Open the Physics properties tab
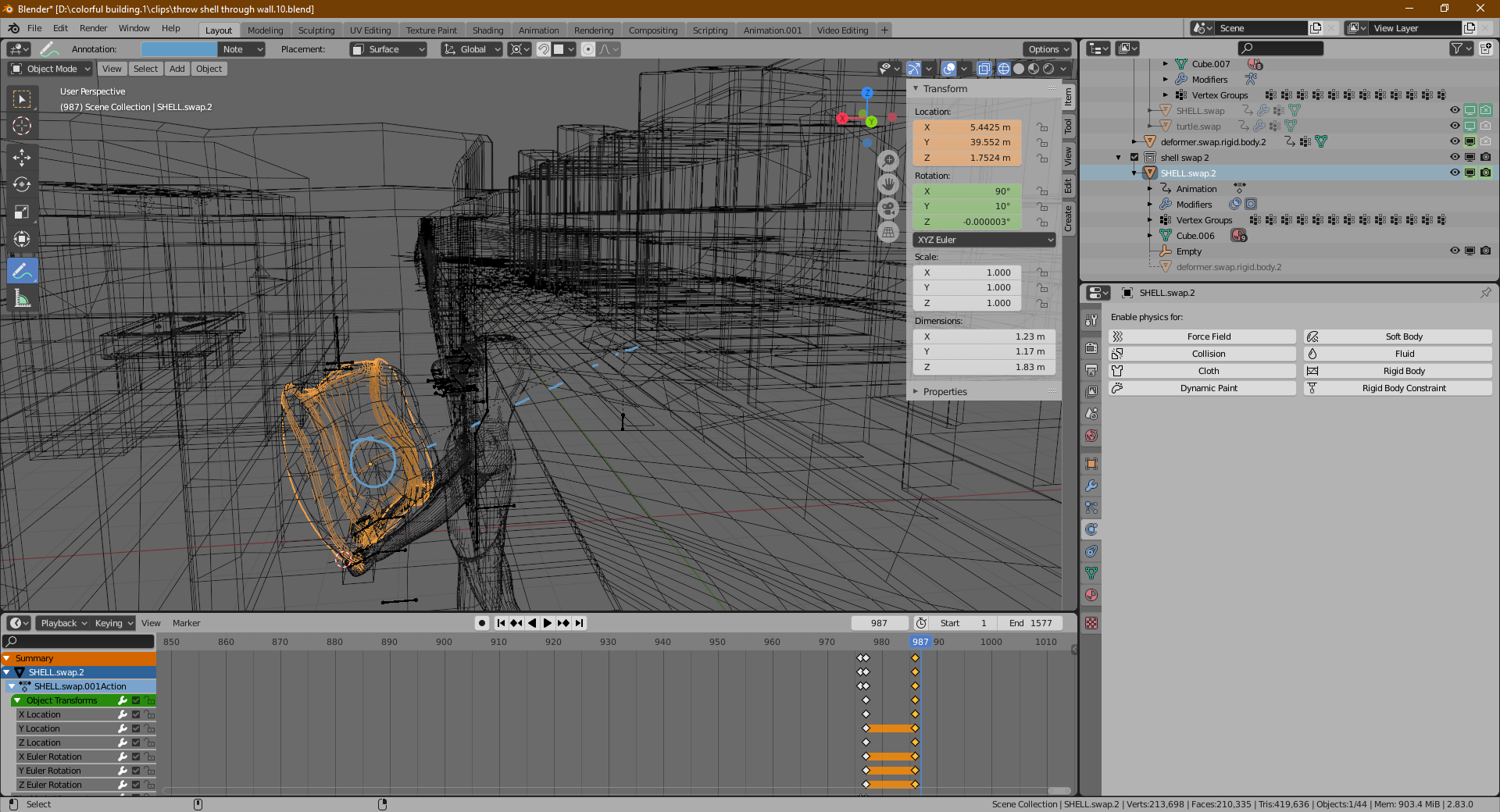Image resolution: width=1500 pixels, height=812 pixels. (1091, 529)
